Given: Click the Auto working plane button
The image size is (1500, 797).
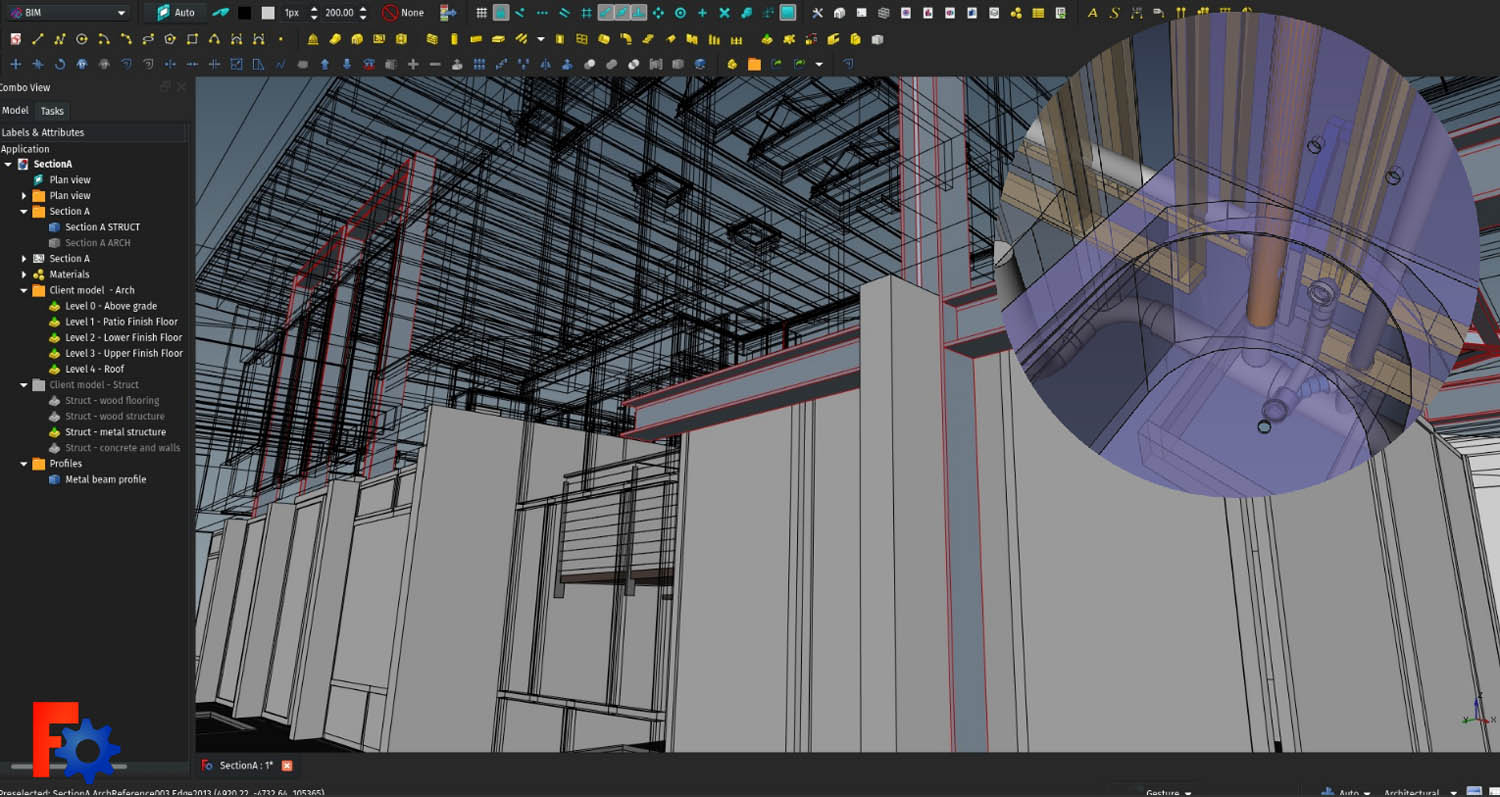Looking at the screenshot, I should point(175,13).
